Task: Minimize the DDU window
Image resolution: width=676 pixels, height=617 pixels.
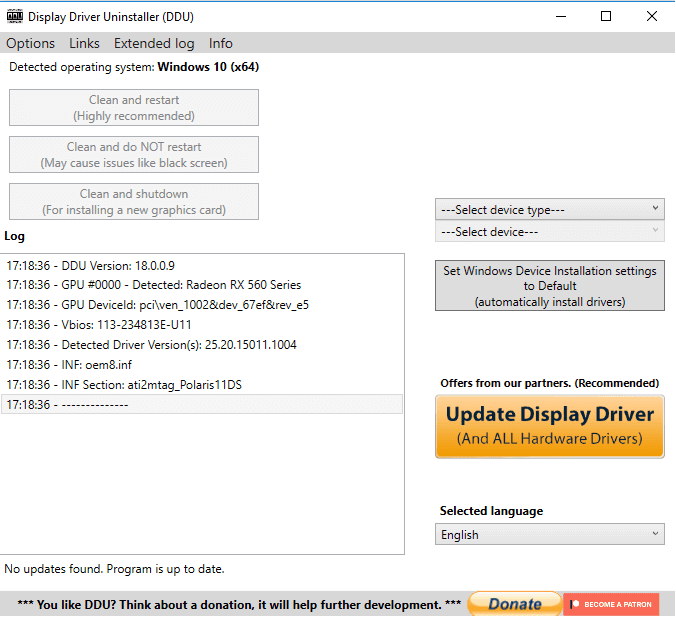Action: [x=561, y=16]
